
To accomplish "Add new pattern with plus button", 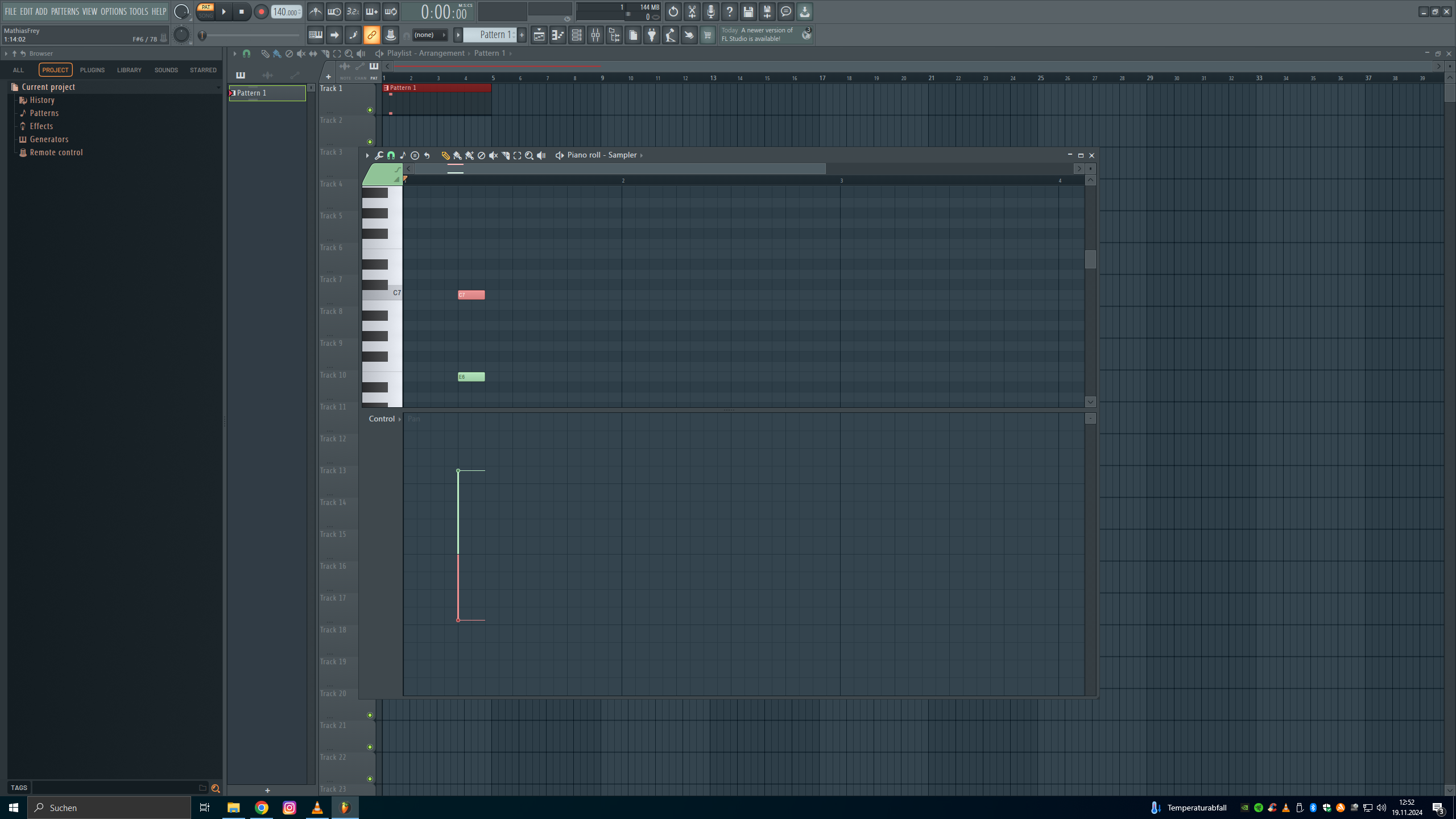I will [522, 35].
